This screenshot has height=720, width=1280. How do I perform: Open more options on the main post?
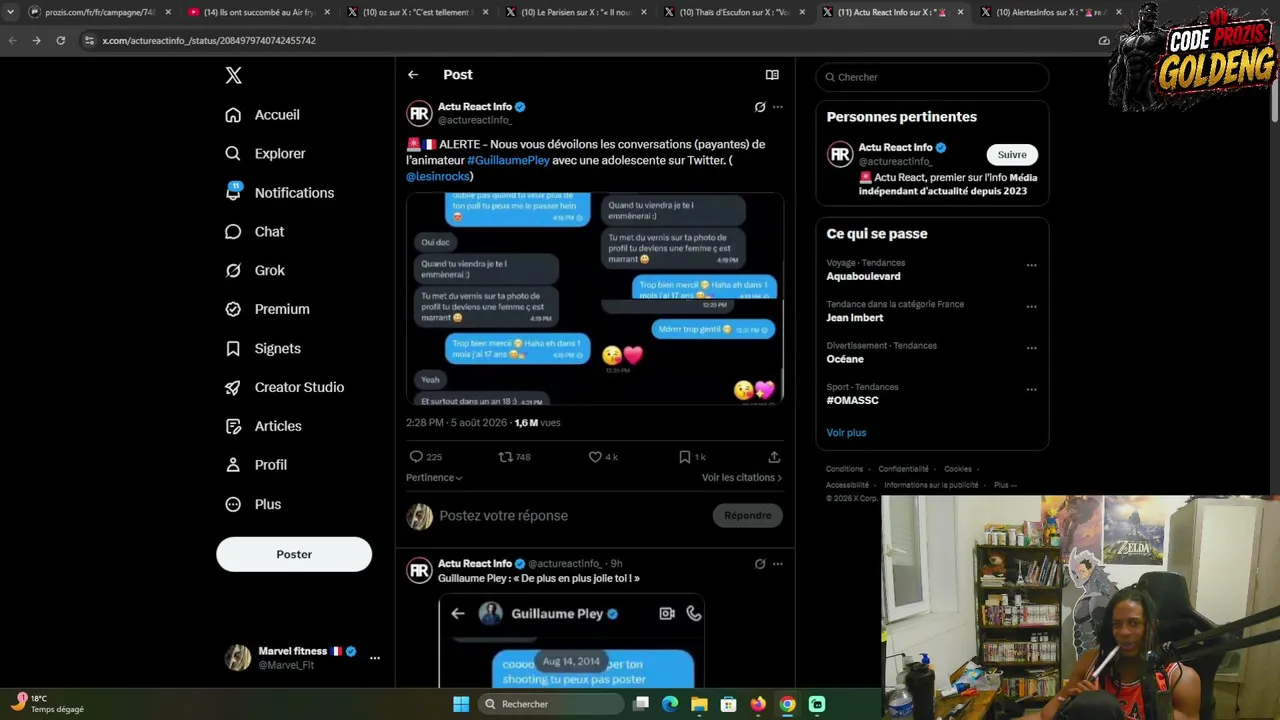point(778,107)
